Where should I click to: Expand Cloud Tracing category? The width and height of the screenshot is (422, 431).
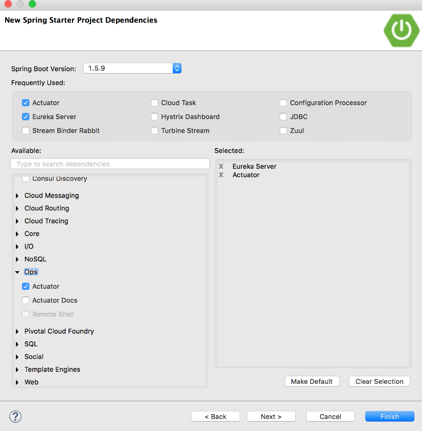17,221
